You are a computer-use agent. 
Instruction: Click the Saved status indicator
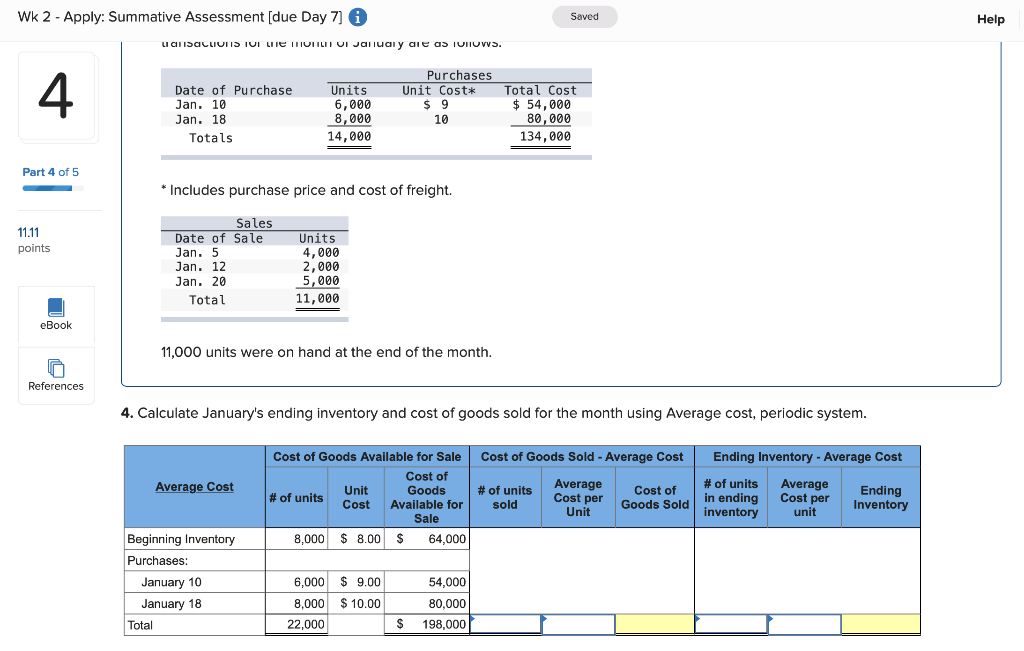[584, 16]
